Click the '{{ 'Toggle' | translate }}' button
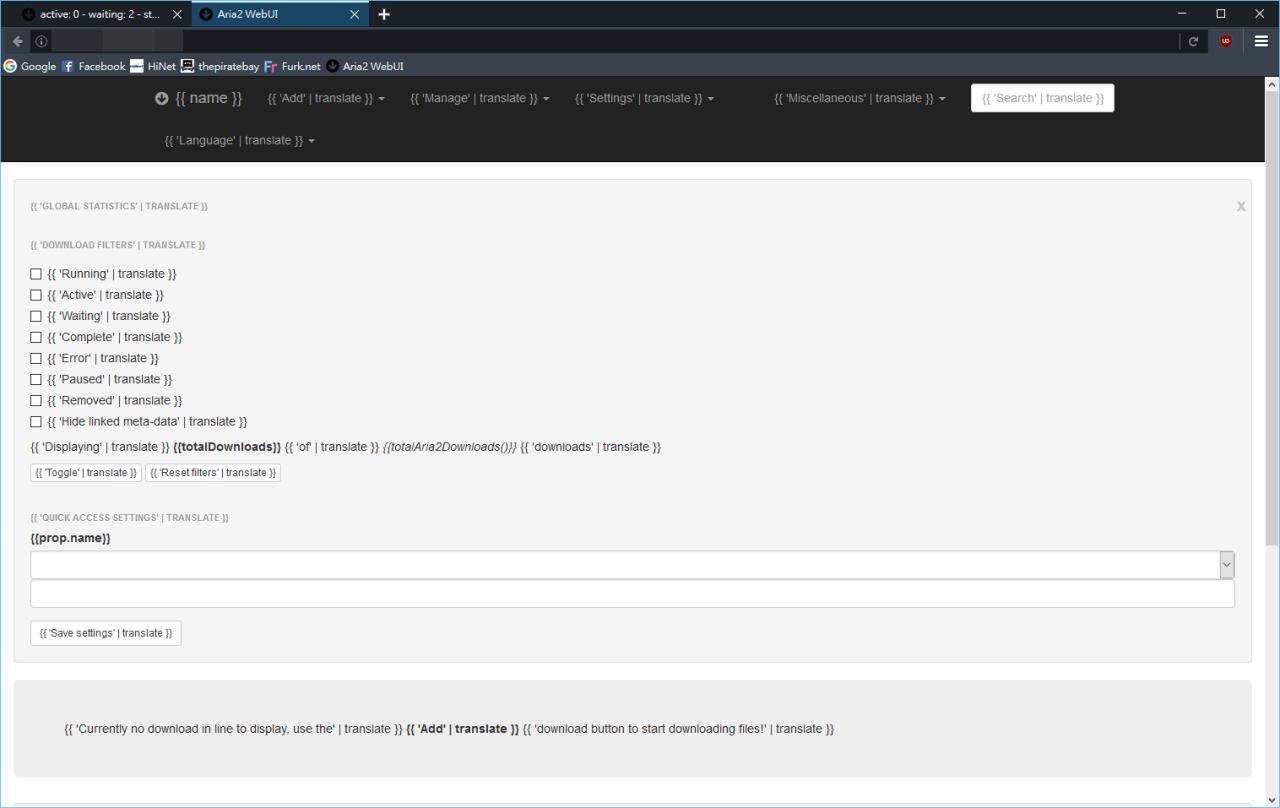 pyautogui.click(x=86, y=473)
